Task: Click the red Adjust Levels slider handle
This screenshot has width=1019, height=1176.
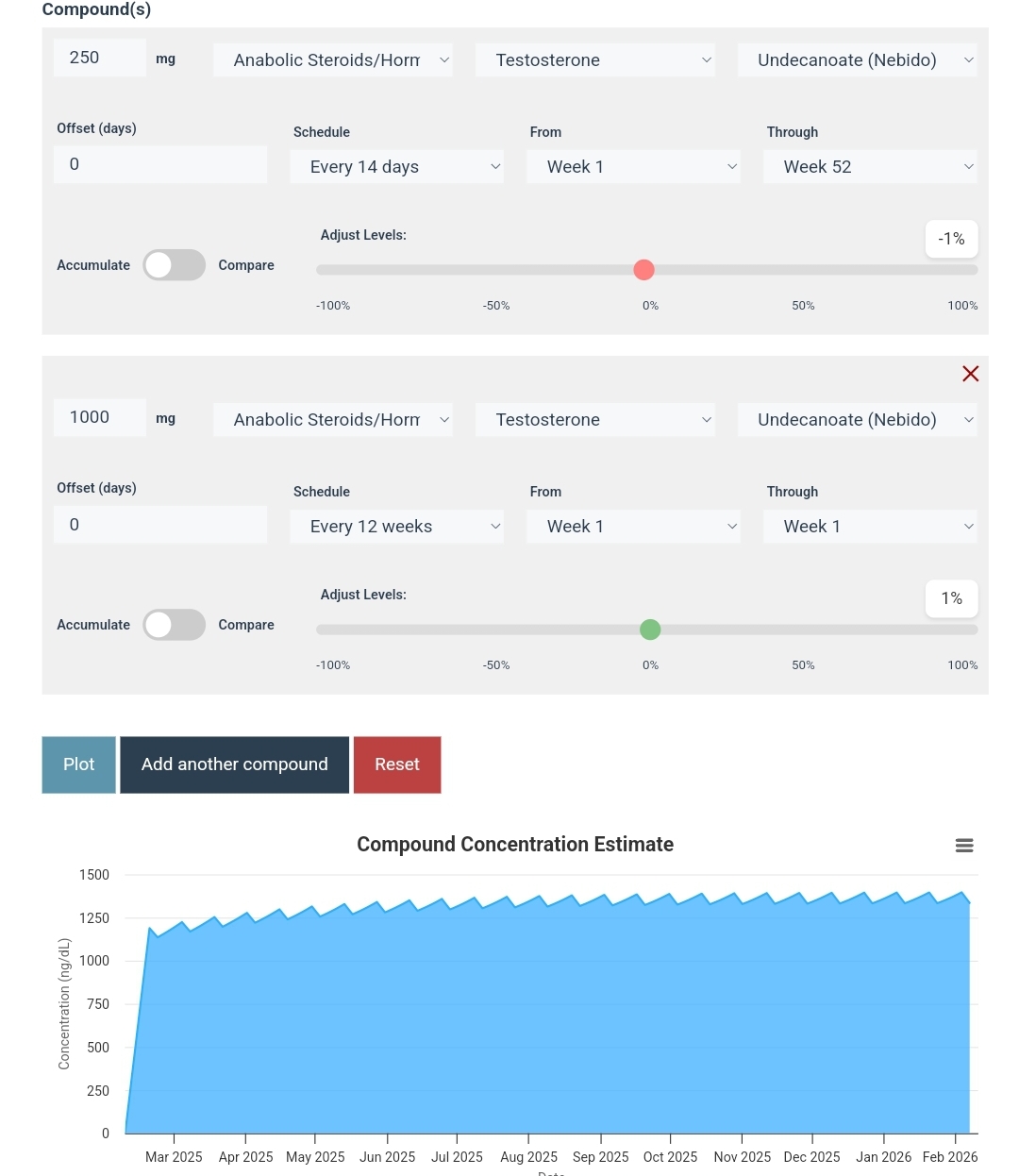Action: (x=644, y=270)
